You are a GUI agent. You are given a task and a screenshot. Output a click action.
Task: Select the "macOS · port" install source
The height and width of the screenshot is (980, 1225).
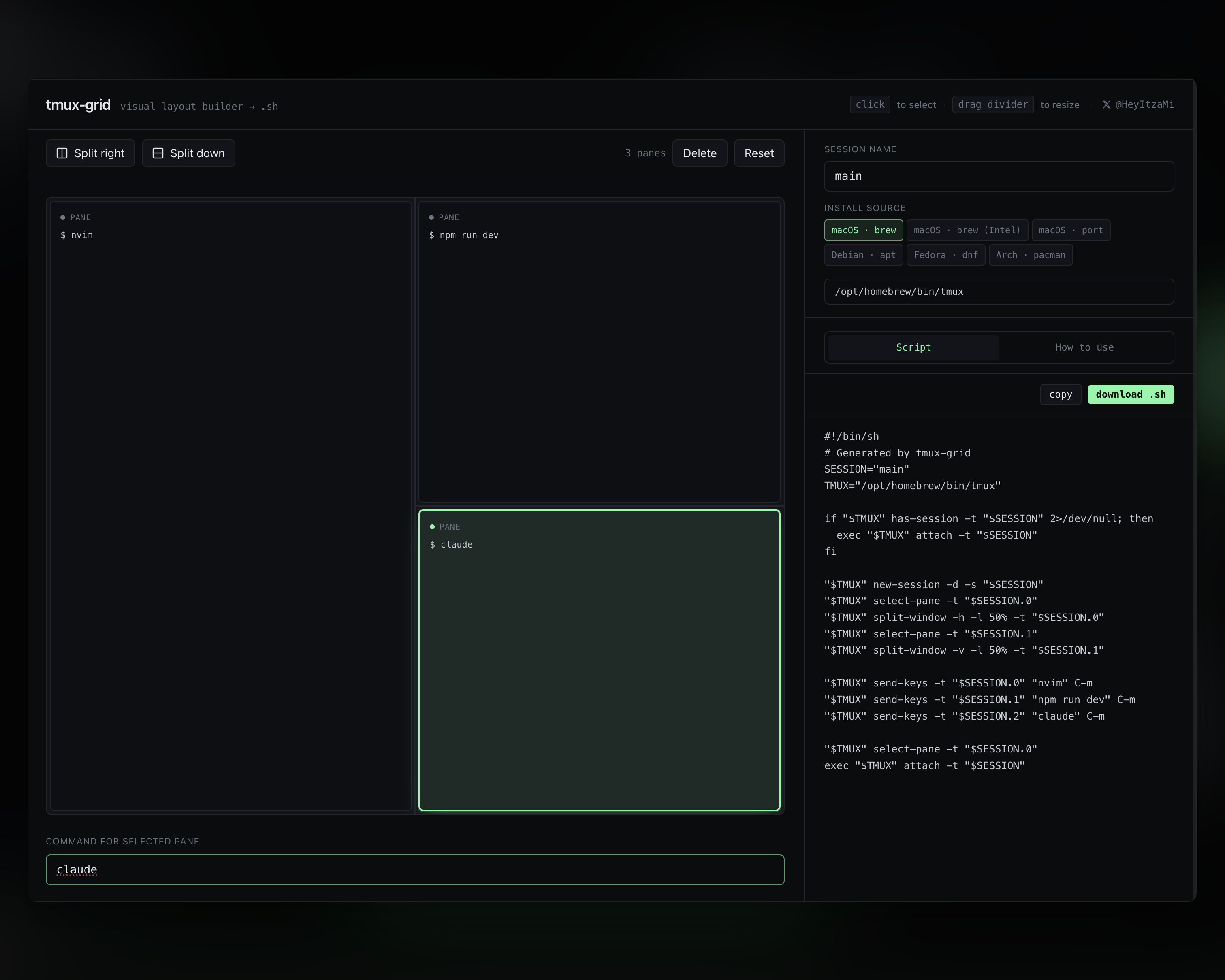pyautogui.click(x=1070, y=230)
